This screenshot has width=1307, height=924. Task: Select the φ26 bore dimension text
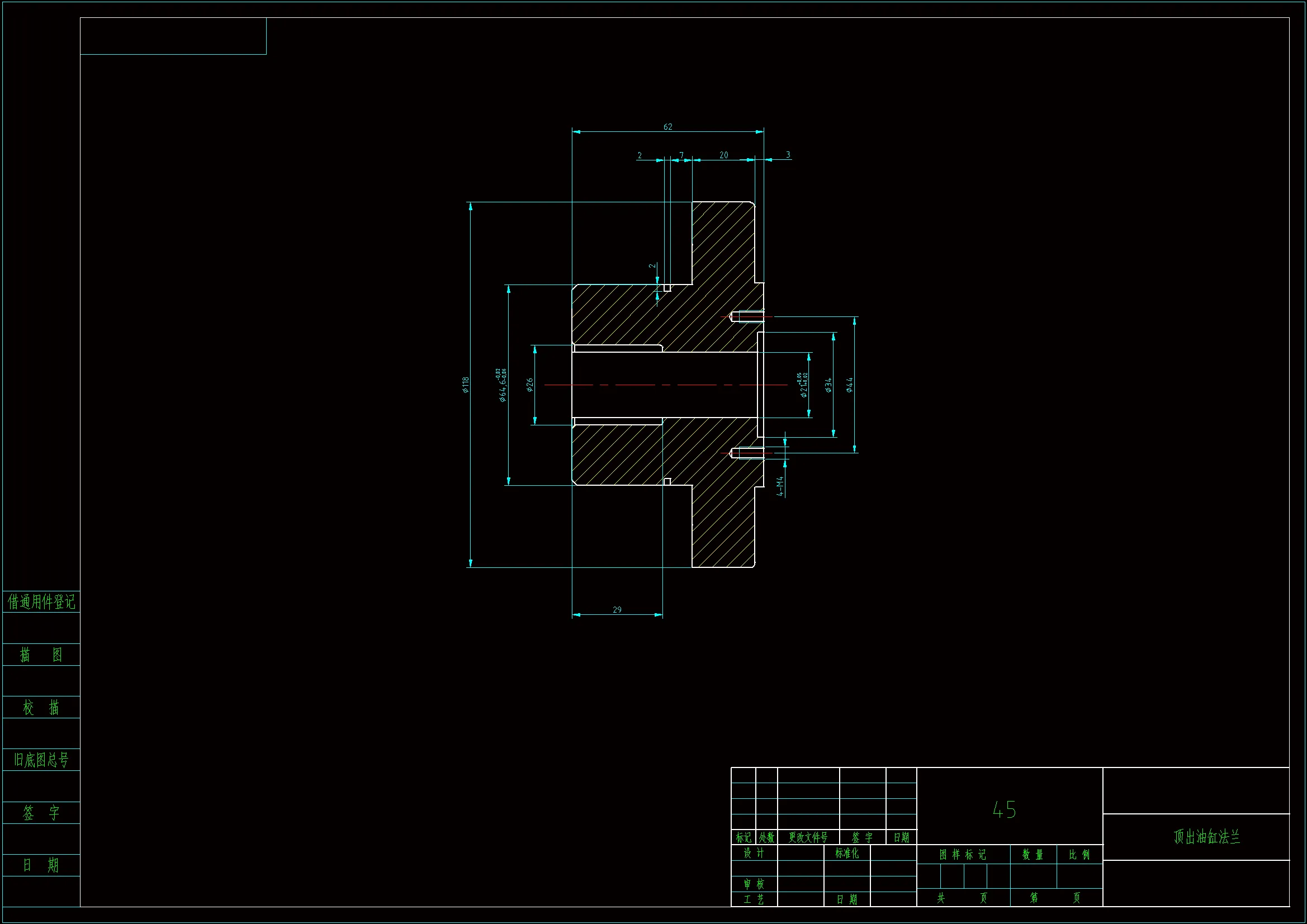[529, 385]
